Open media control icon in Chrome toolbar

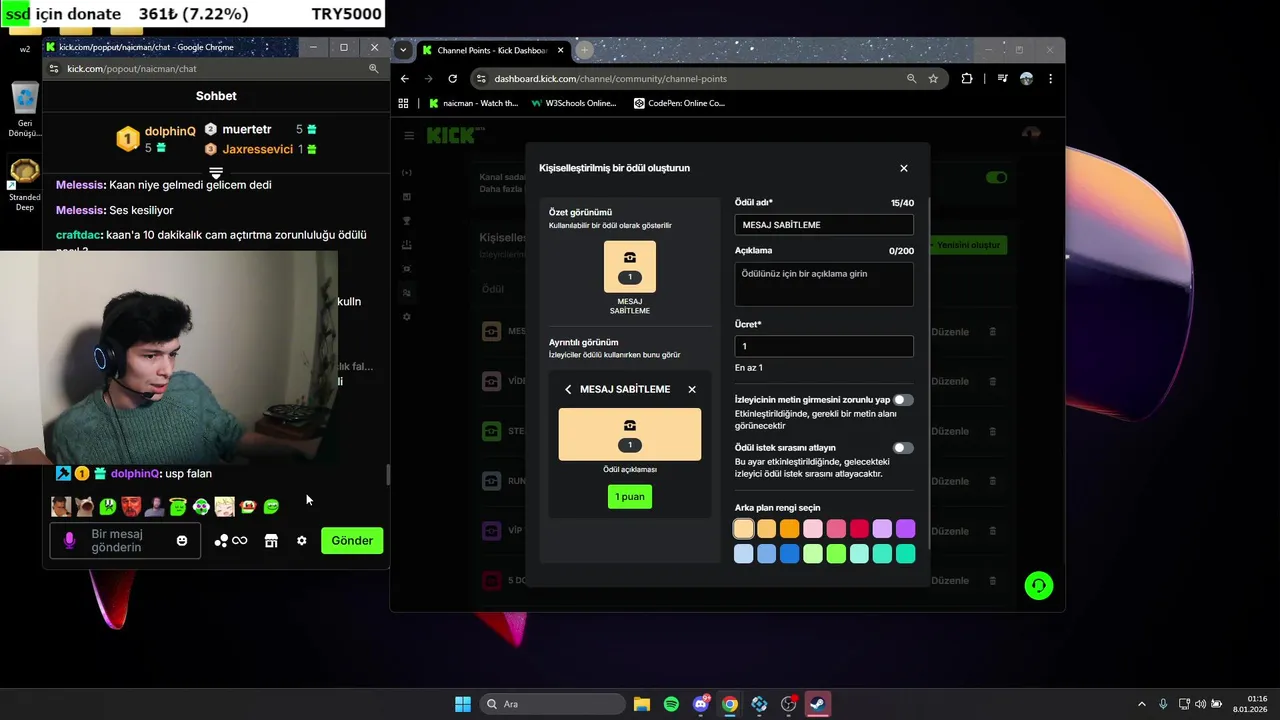[1002, 79]
